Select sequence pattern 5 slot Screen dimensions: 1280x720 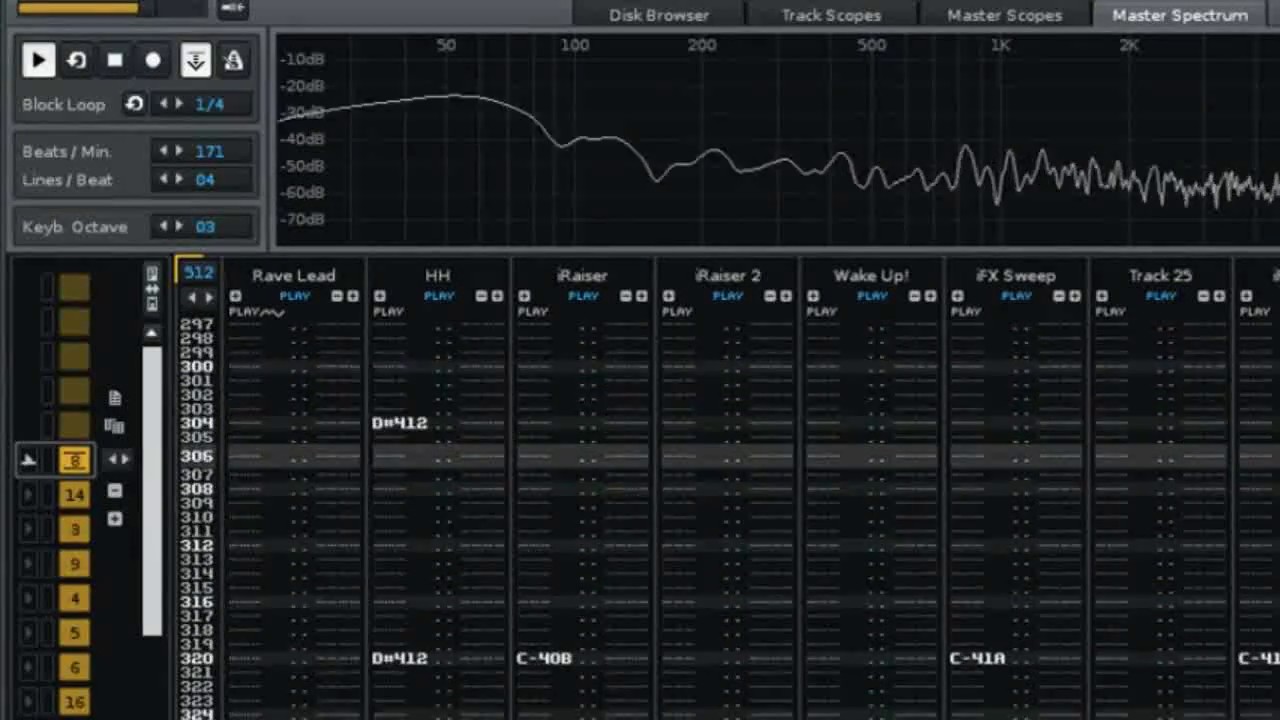click(74, 633)
